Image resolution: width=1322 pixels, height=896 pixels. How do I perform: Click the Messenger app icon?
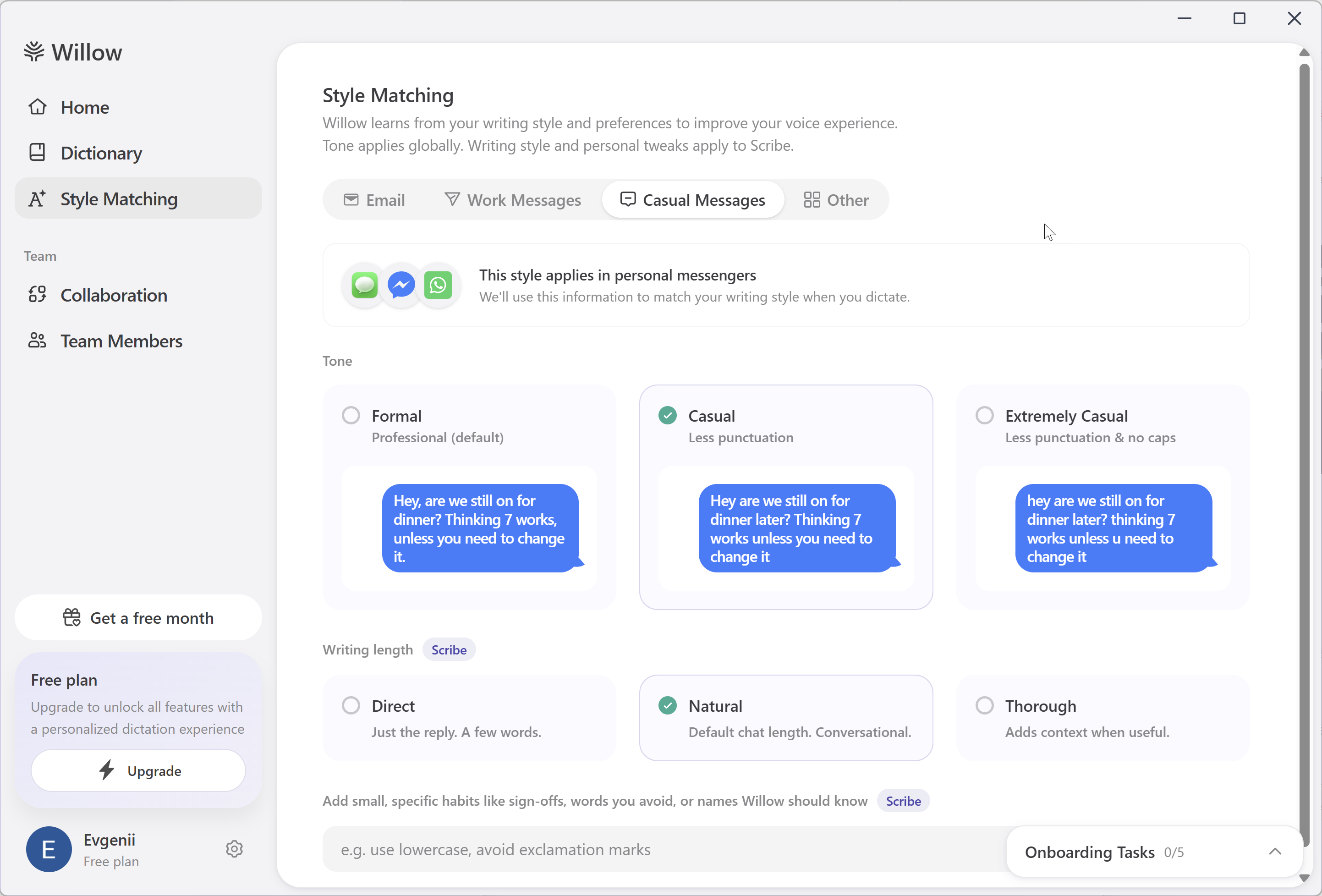401,285
